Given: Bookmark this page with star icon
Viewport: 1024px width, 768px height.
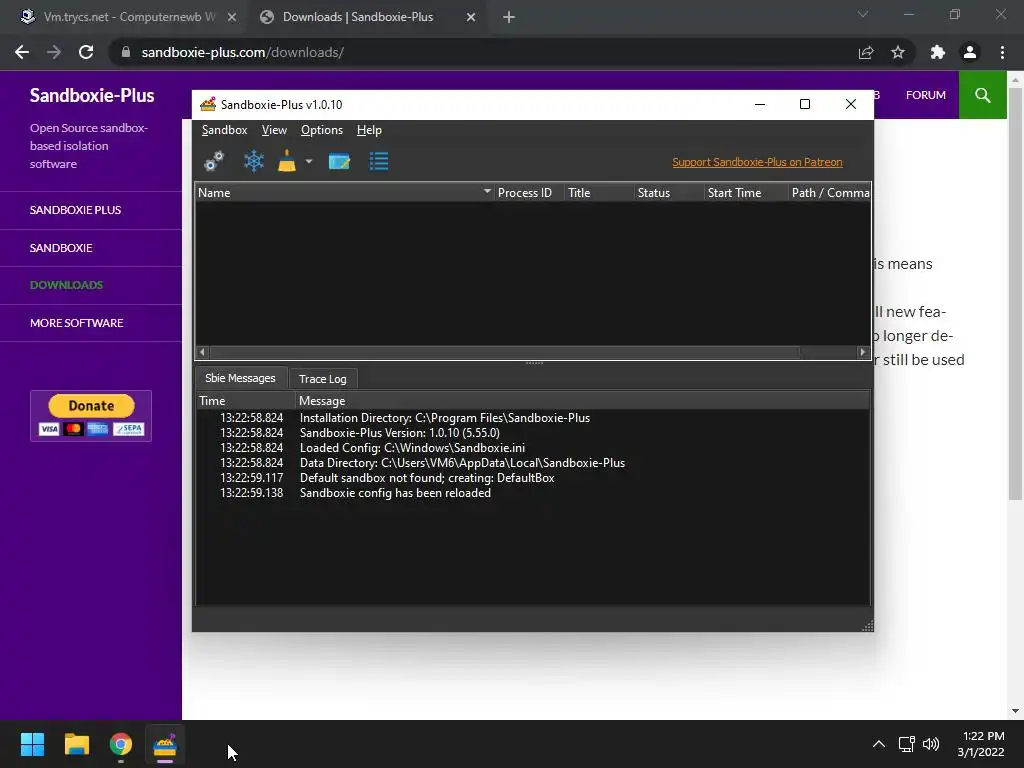Looking at the screenshot, I should click(x=898, y=52).
